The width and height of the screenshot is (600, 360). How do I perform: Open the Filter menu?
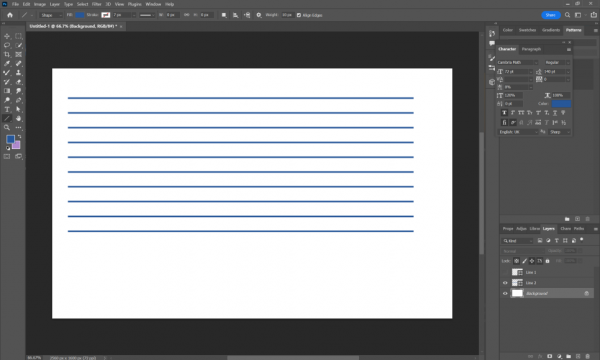[96, 4]
